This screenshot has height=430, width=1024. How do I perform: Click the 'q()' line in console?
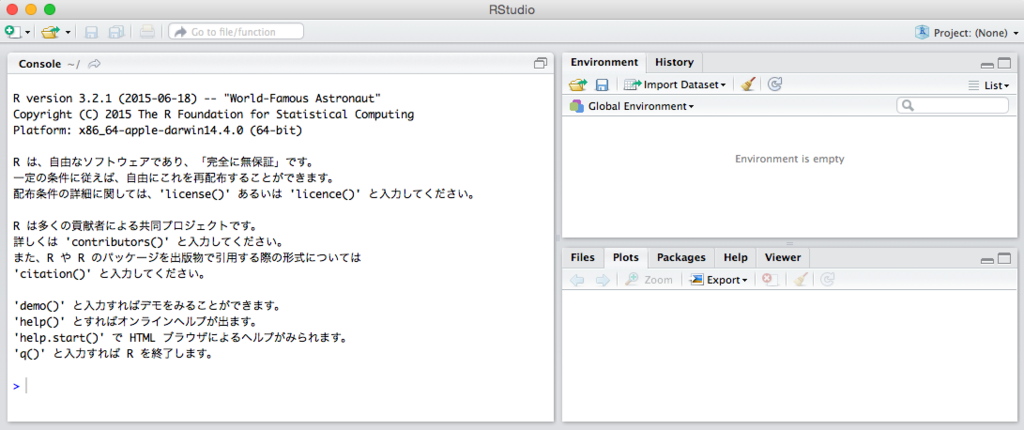[x=113, y=355]
